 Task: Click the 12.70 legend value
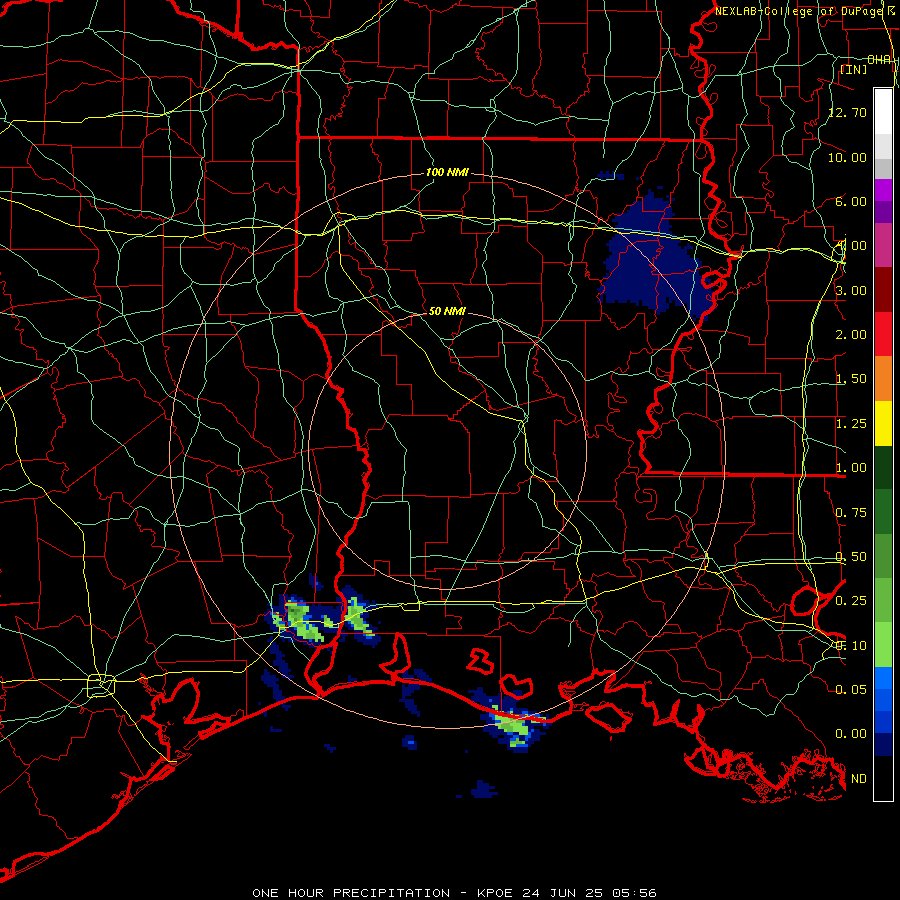848,112
